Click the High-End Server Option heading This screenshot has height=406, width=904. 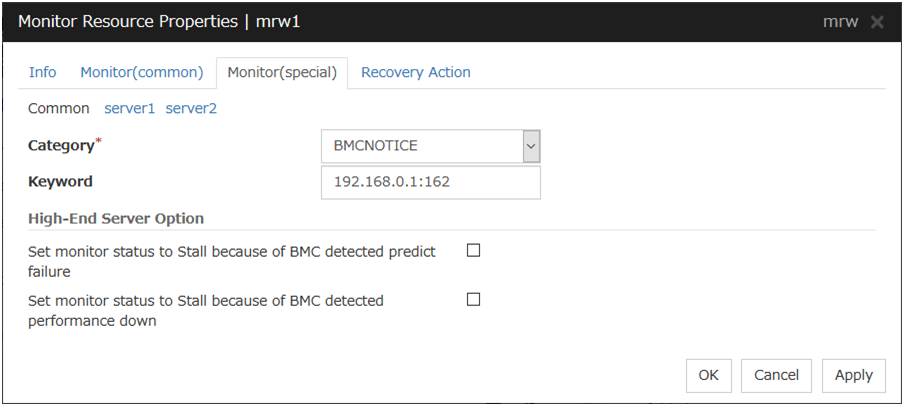[x=116, y=218]
